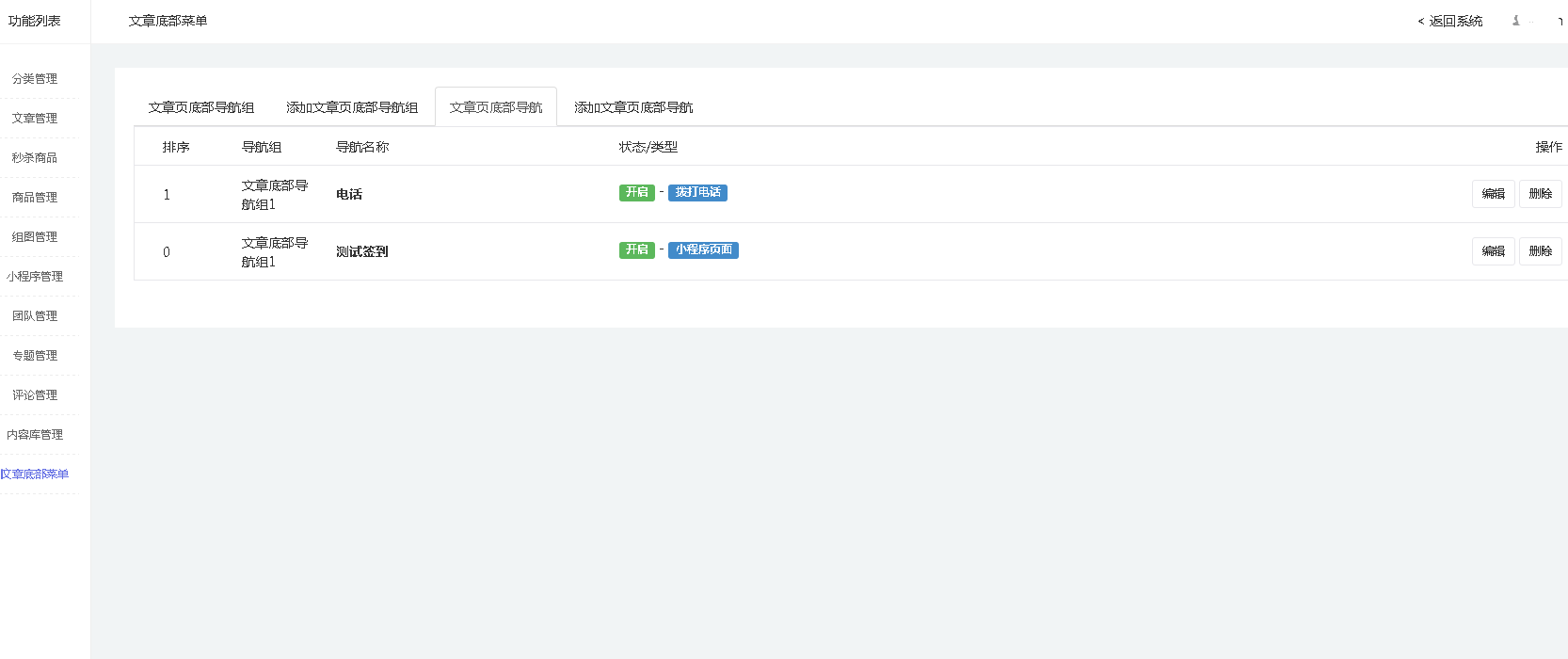1568x659 pixels.
Task: Click 返回系统 to return to system
Action: [x=1450, y=21]
